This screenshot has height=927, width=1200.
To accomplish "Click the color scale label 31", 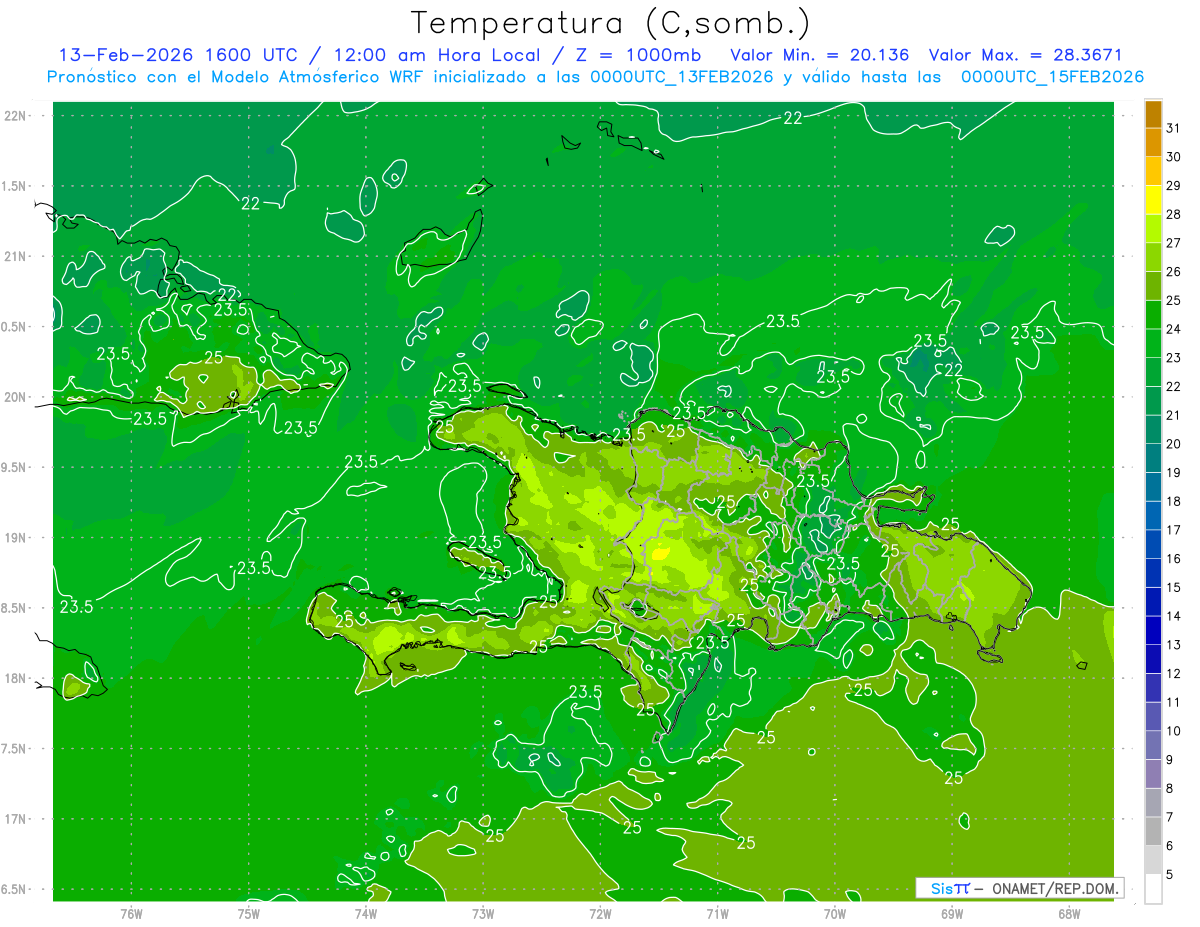I will click(x=1174, y=128).
